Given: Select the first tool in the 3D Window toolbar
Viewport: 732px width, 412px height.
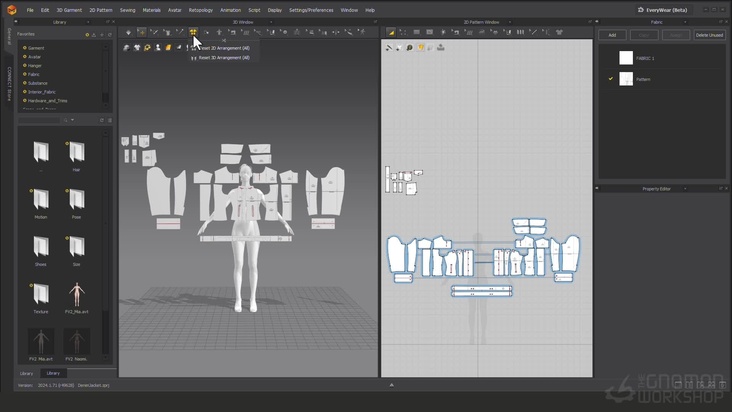Looking at the screenshot, I should [x=128, y=32].
